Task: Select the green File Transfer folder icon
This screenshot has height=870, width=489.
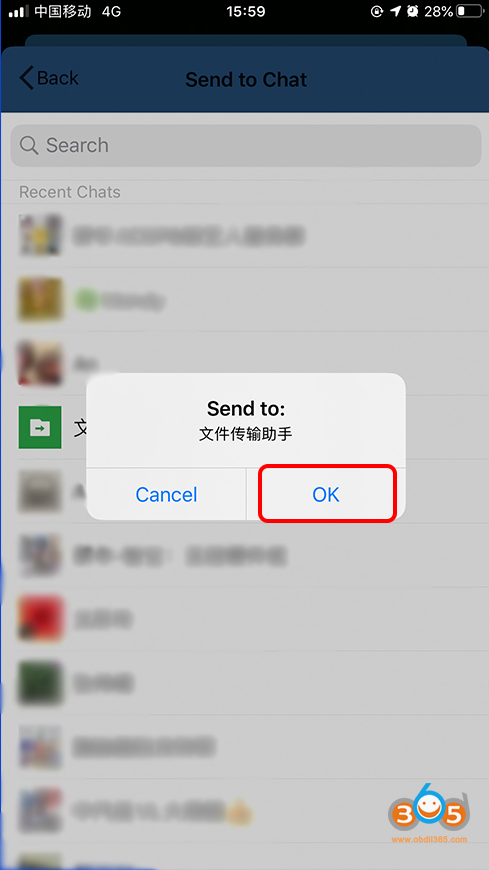Action: [x=40, y=427]
